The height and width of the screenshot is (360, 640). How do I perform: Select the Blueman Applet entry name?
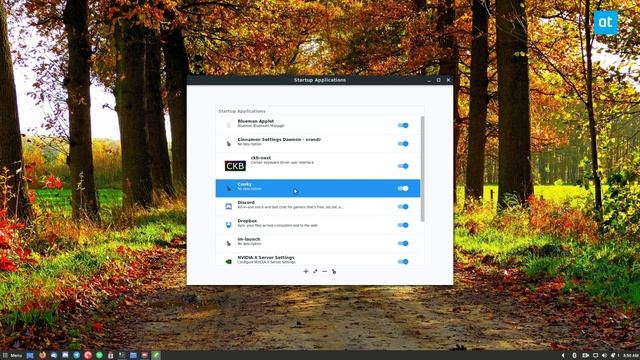click(256, 121)
